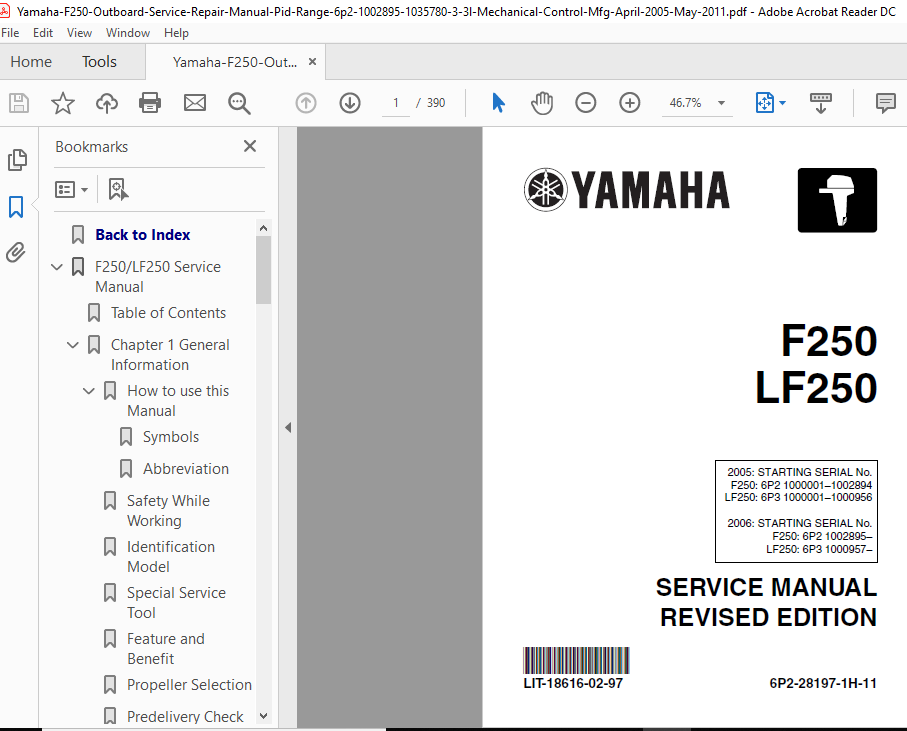
Task: Follow the Back to Index bookmark
Action: point(143,235)
